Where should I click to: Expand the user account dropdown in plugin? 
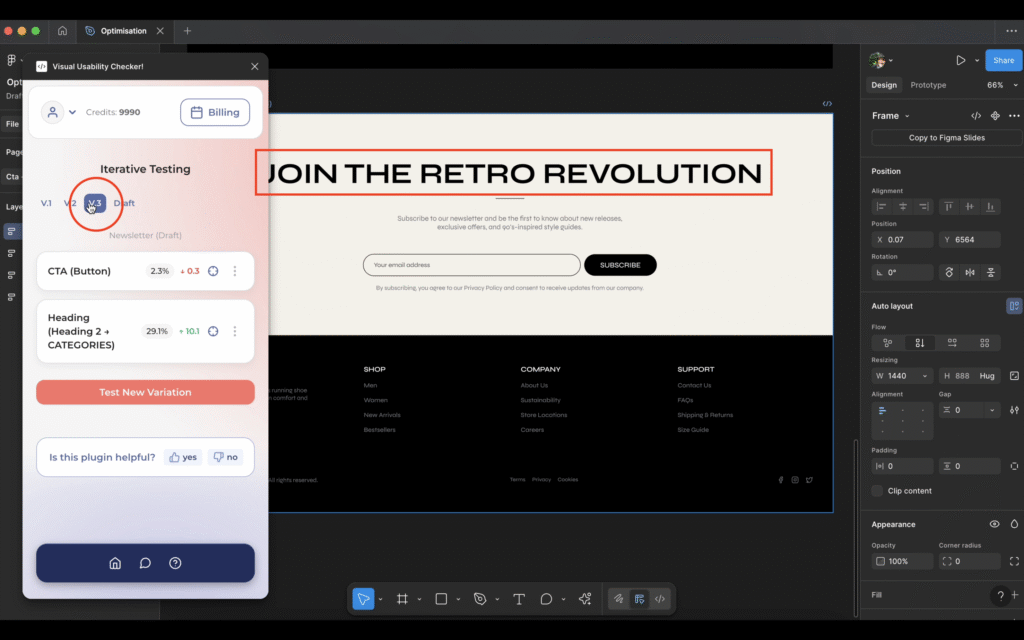pos(60,112)
